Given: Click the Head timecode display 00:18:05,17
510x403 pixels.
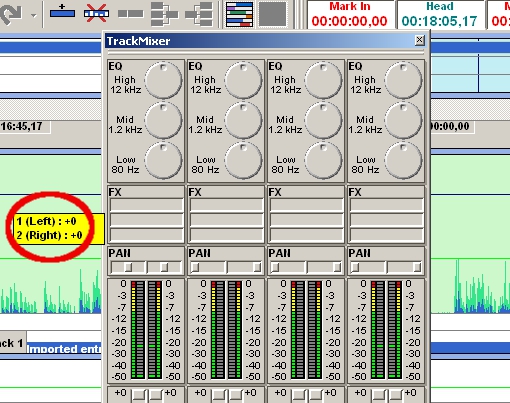Looking at the screenshot, I should tap(440, 15).
